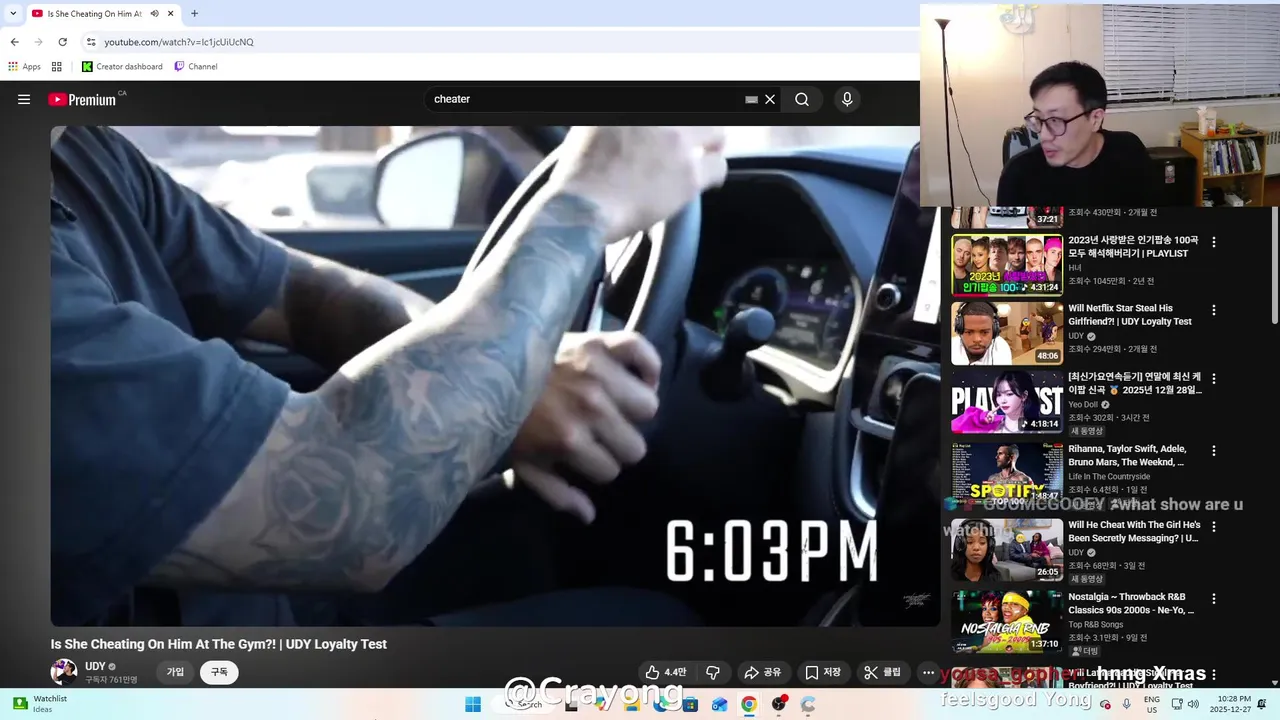Open the Chrome tab search dropdown
Image resolution: width=1280 pixels, height=720 pixels.
click(x=13, y=13)
